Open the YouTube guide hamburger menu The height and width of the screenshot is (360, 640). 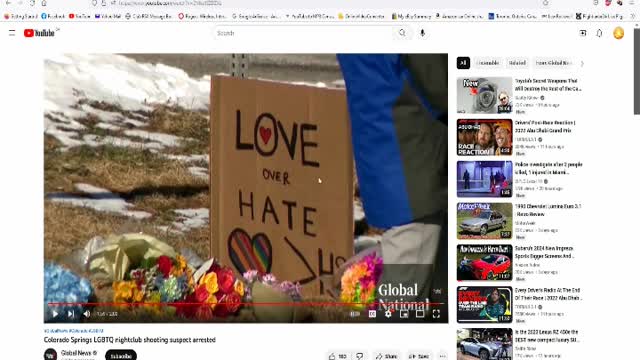click(12, 33)
